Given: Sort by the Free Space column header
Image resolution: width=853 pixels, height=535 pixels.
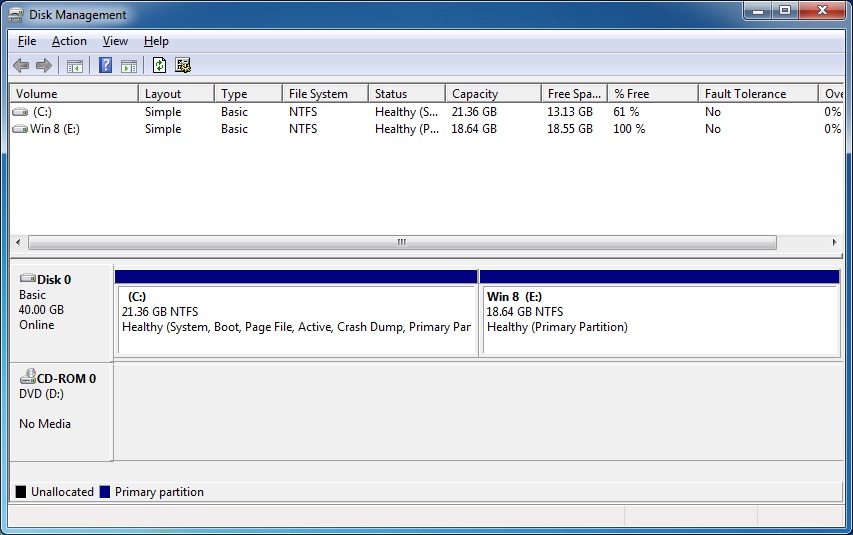Looking at the screenshot, I should point(574,94).
